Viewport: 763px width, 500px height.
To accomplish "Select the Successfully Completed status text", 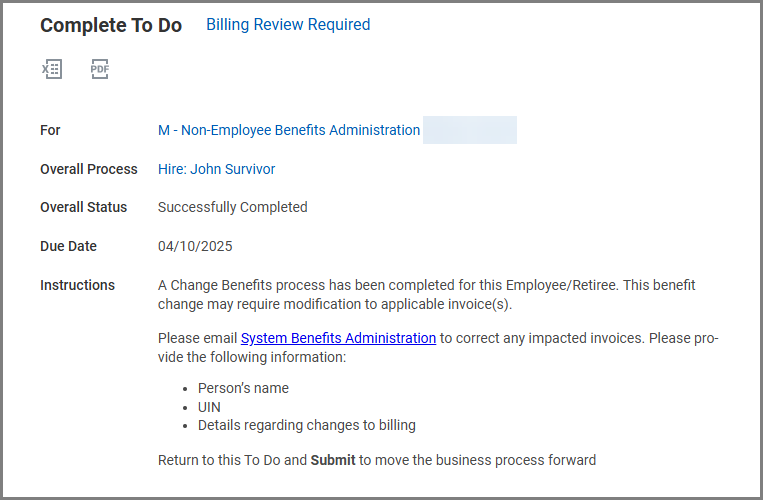I will [x=233, y=207].
